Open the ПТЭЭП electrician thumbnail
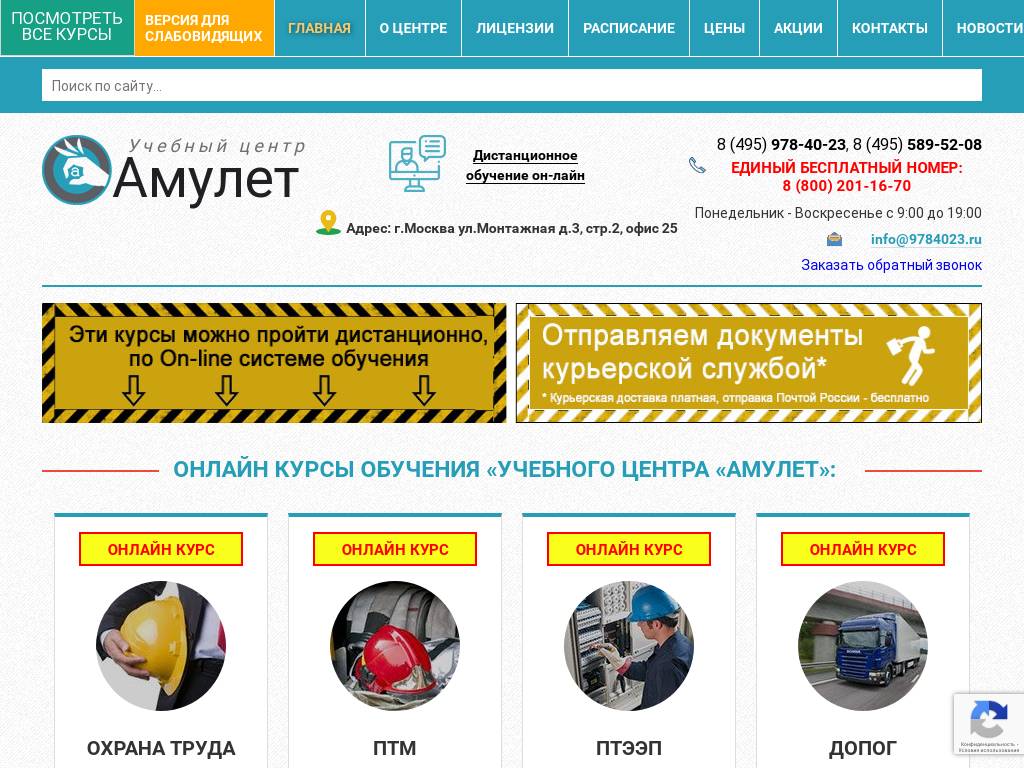This screenshot has width=1024, height=768. (x=629, y=645)
